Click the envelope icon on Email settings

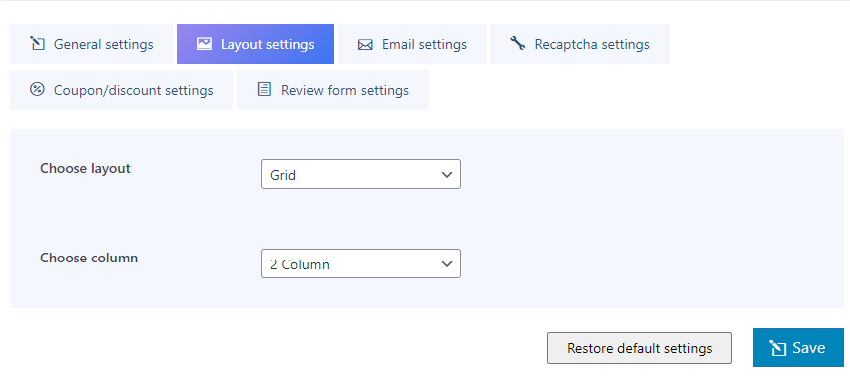(365, 45)
